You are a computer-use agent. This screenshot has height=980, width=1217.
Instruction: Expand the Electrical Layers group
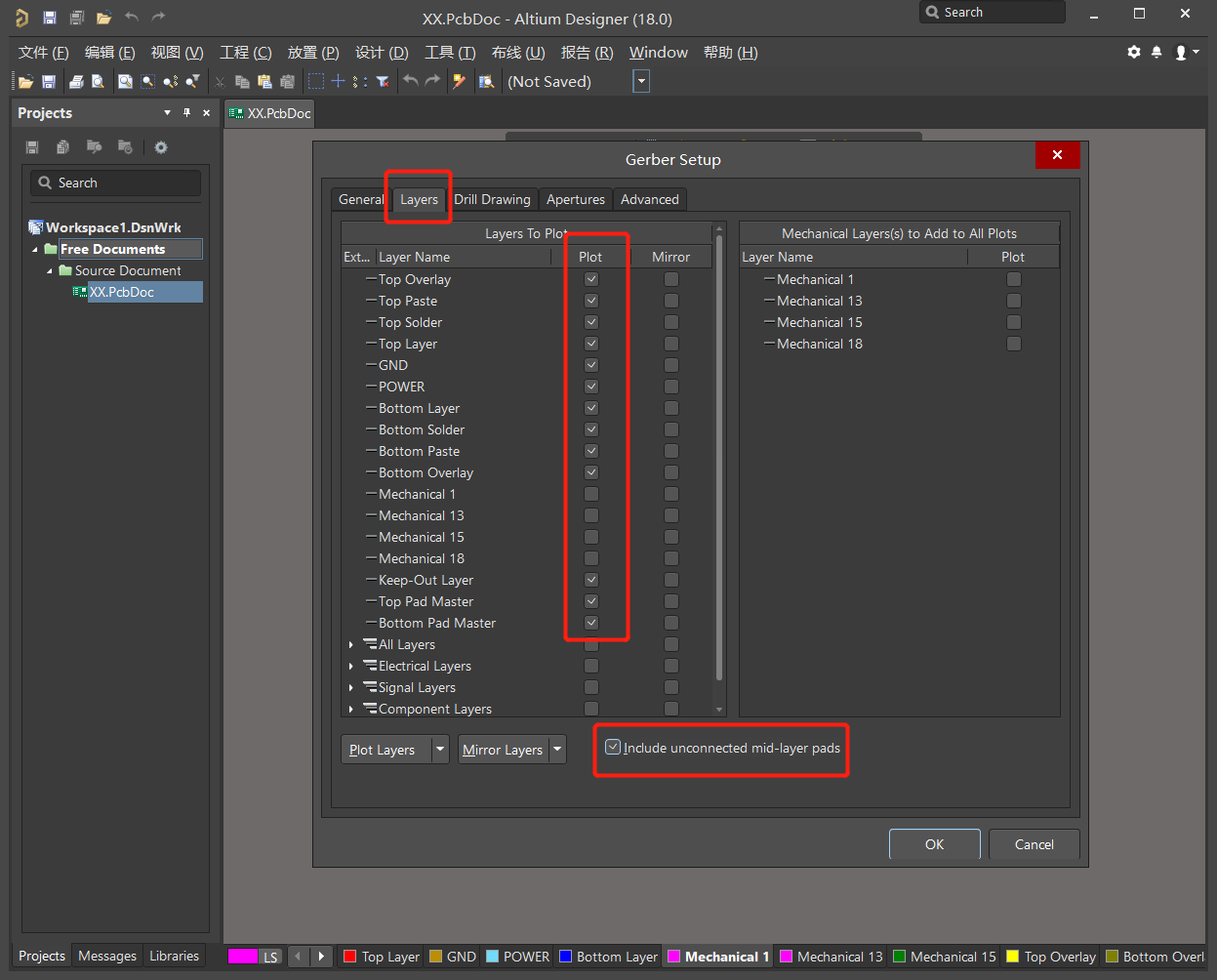[x=351, y=667]
